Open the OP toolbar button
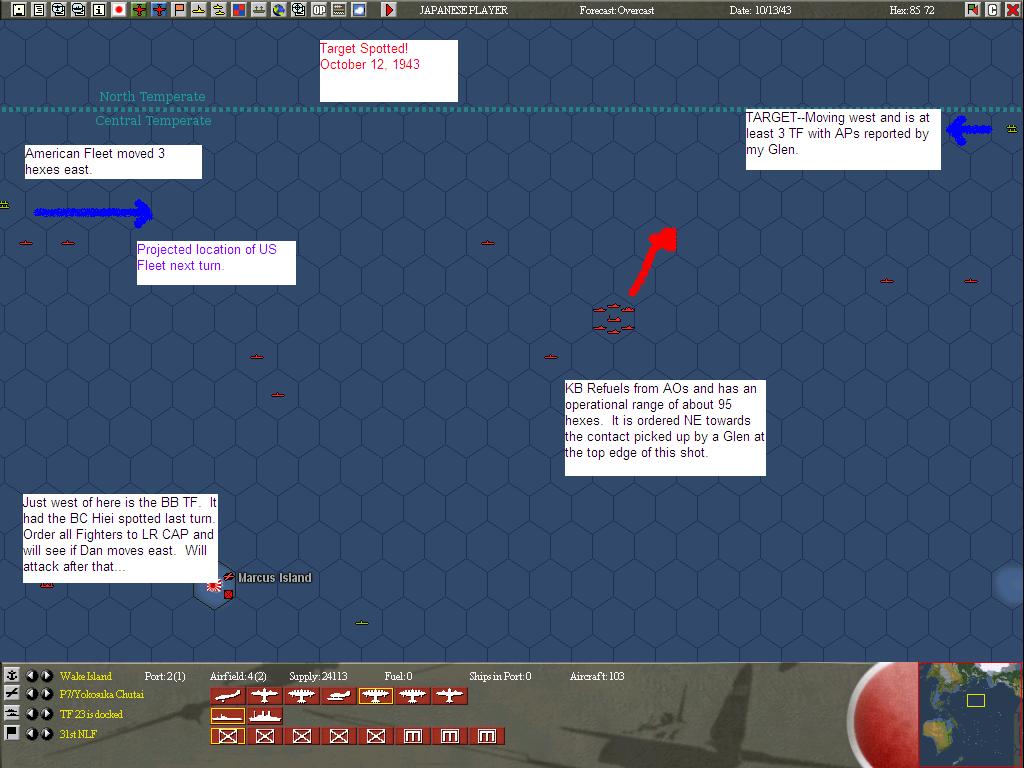The image size is (1024, 768). pyautogui.click(x=319, y=10)
